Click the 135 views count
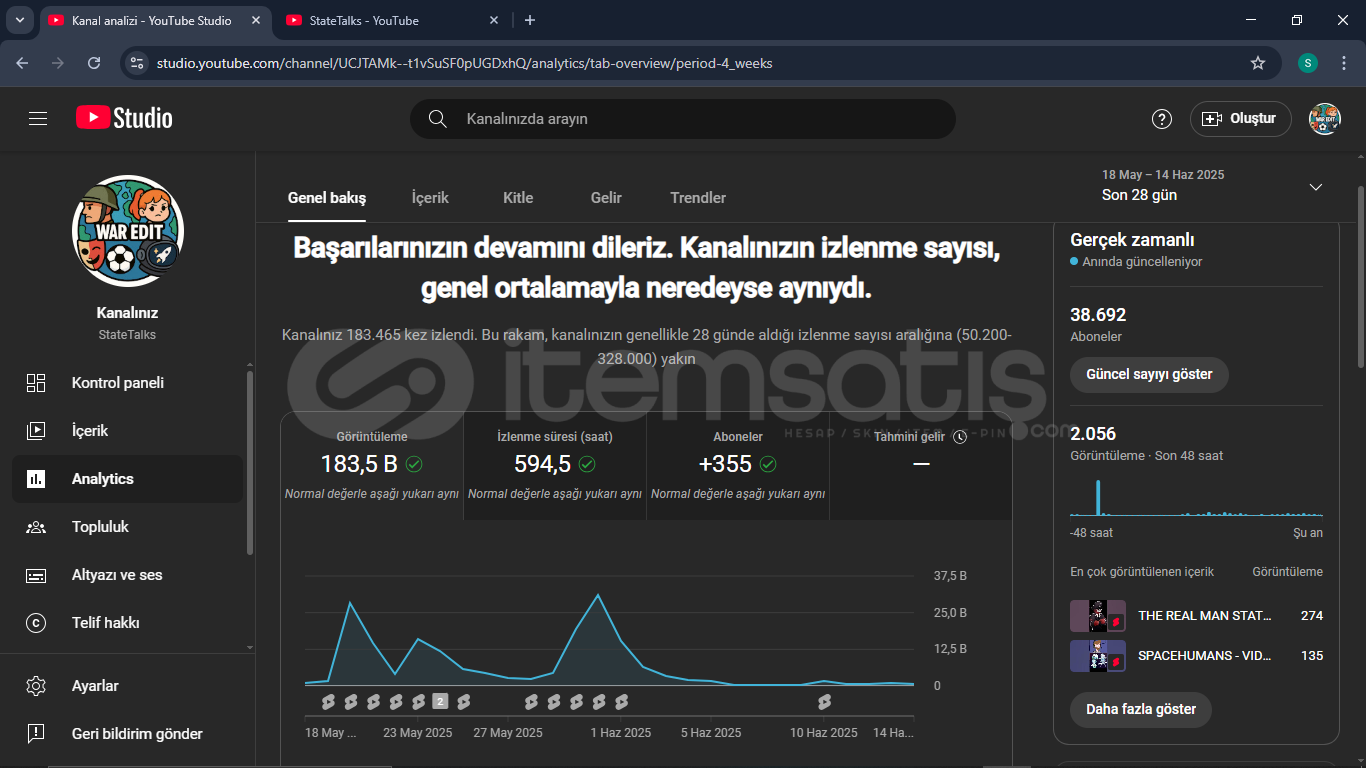This screenshot has height=768, width=1366. tap(1312, 656)
